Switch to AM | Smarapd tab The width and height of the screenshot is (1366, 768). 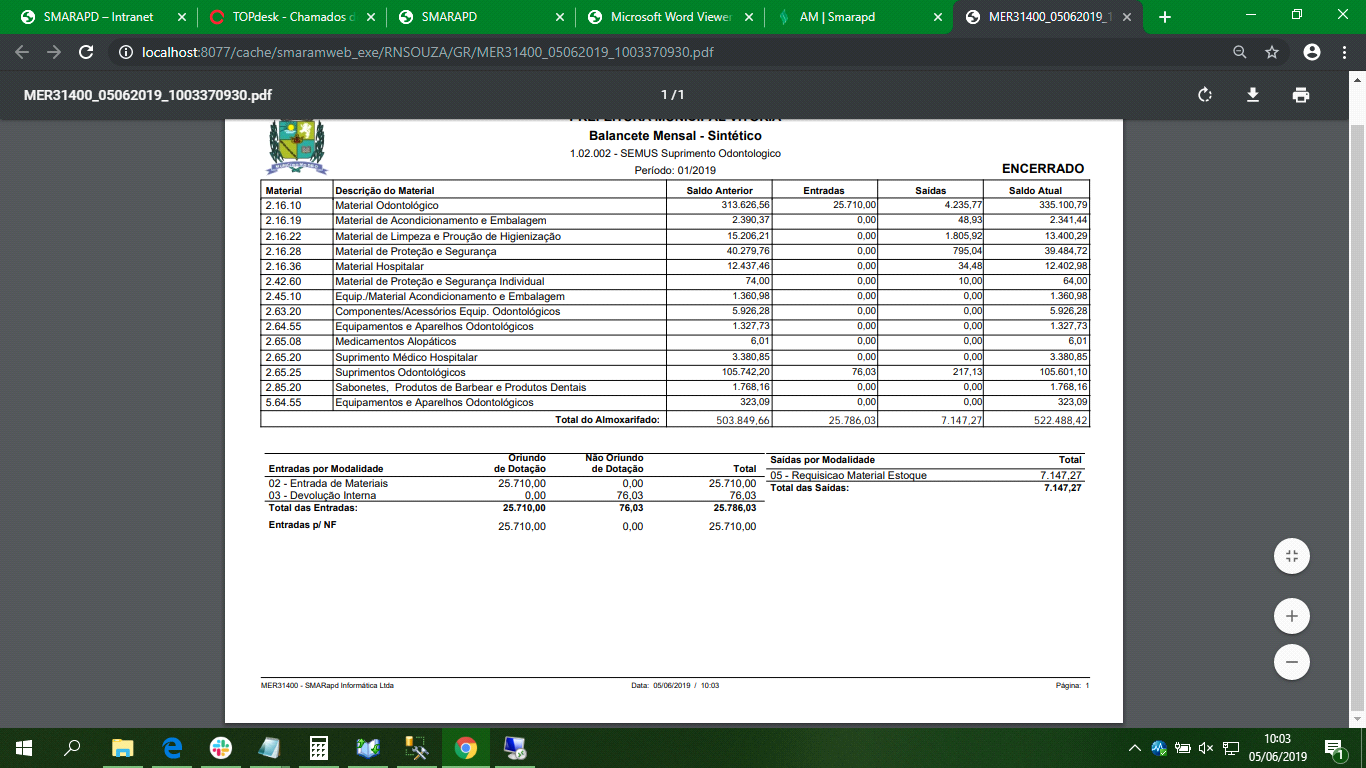pos(858,17)
